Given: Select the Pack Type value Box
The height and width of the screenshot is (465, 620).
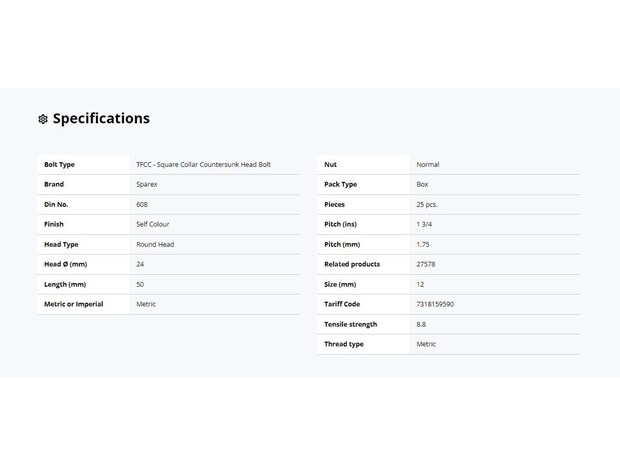Looking at the screenshot, I should pyautogui.click(x=422, y=184).
